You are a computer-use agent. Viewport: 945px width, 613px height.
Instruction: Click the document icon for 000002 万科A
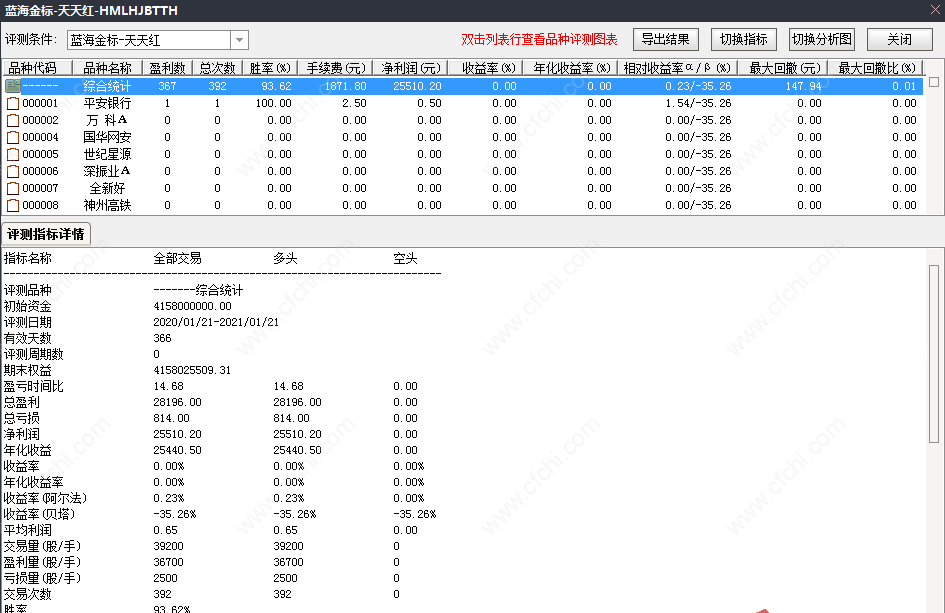pyautogui.click(x=13, y=120)
